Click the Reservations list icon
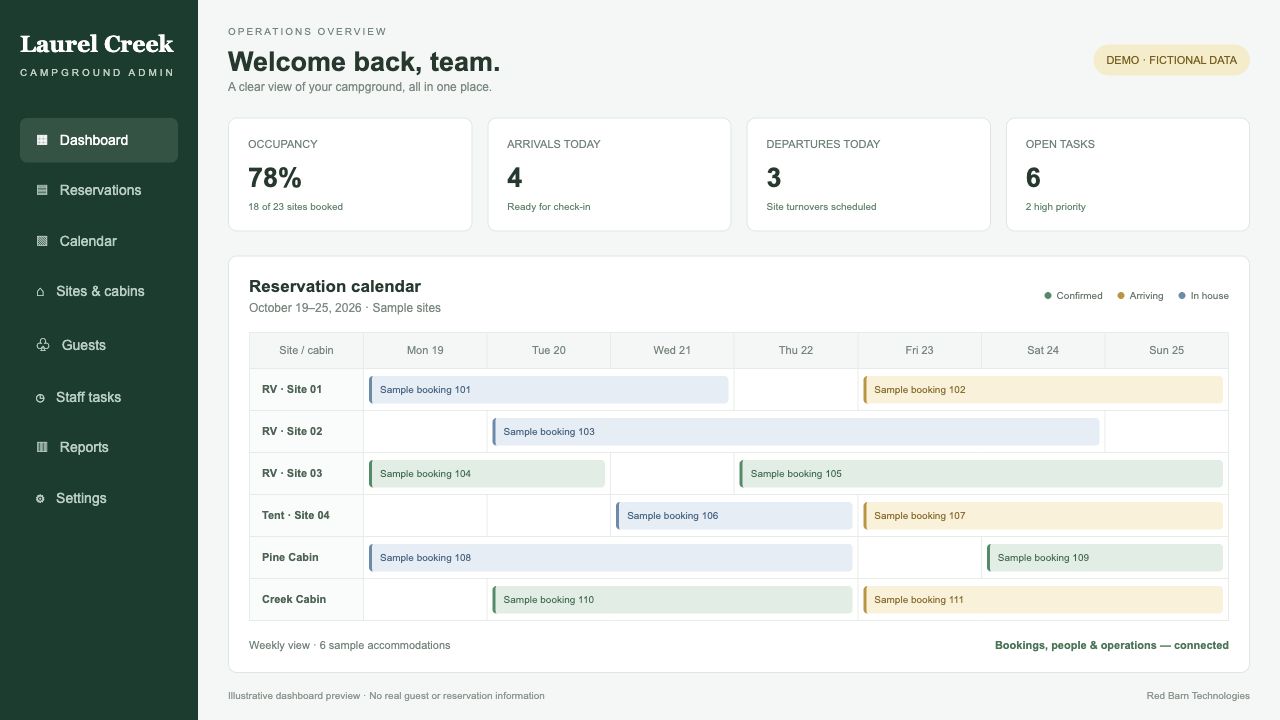Image resolution: width=1280 pixels, height=720 pixels. (42, 190)
